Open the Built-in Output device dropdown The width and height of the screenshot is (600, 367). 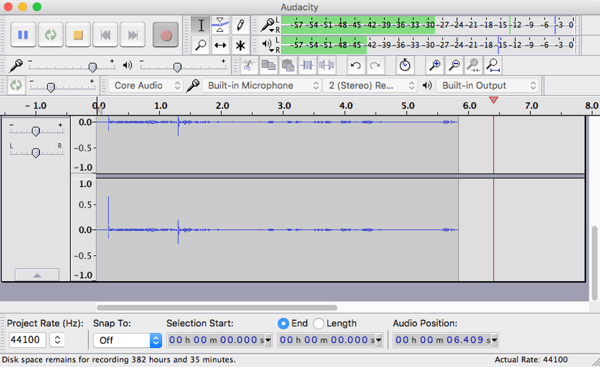(488, 85)
